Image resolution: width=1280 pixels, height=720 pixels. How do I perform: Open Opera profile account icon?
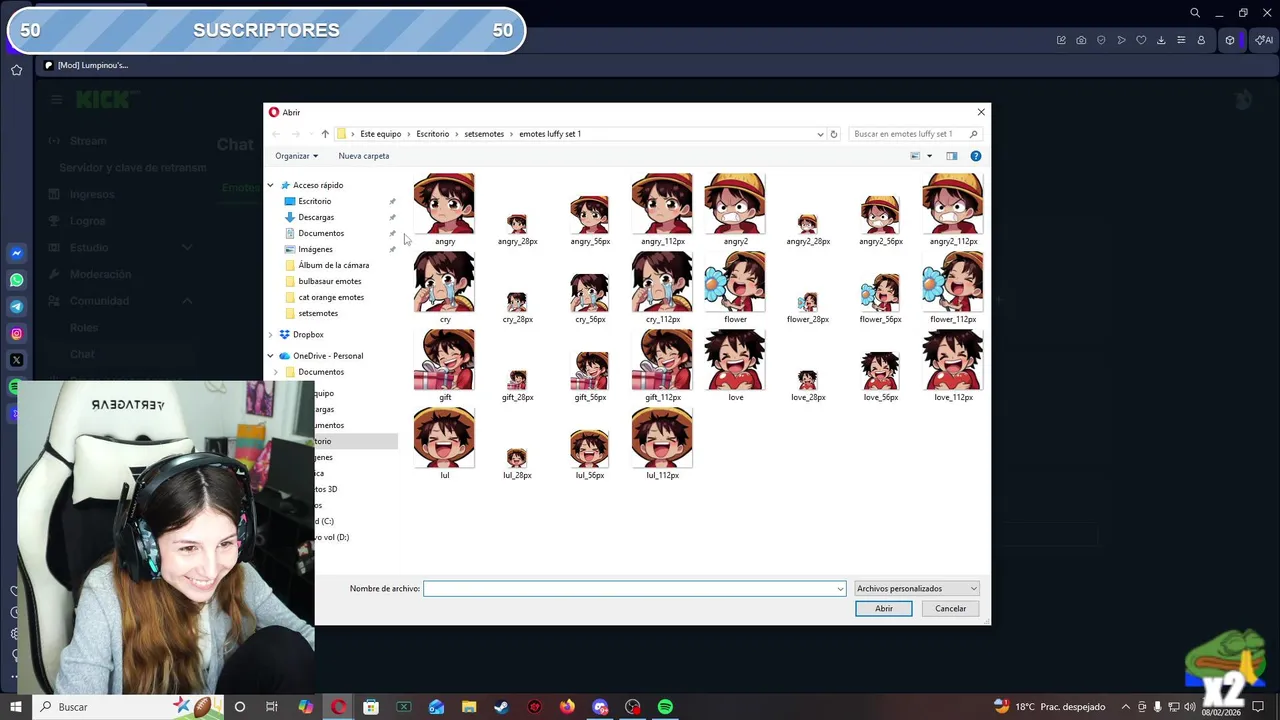point(1201,40)
